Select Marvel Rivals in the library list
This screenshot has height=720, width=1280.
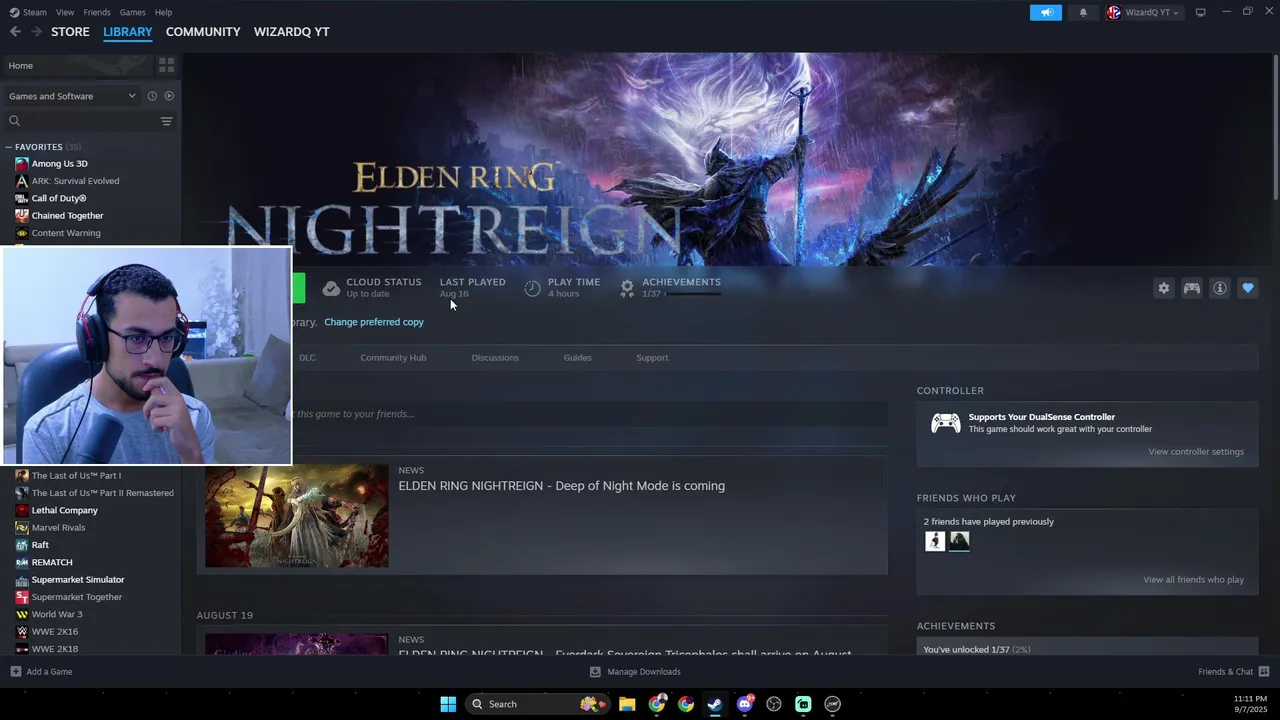(58, 528)
